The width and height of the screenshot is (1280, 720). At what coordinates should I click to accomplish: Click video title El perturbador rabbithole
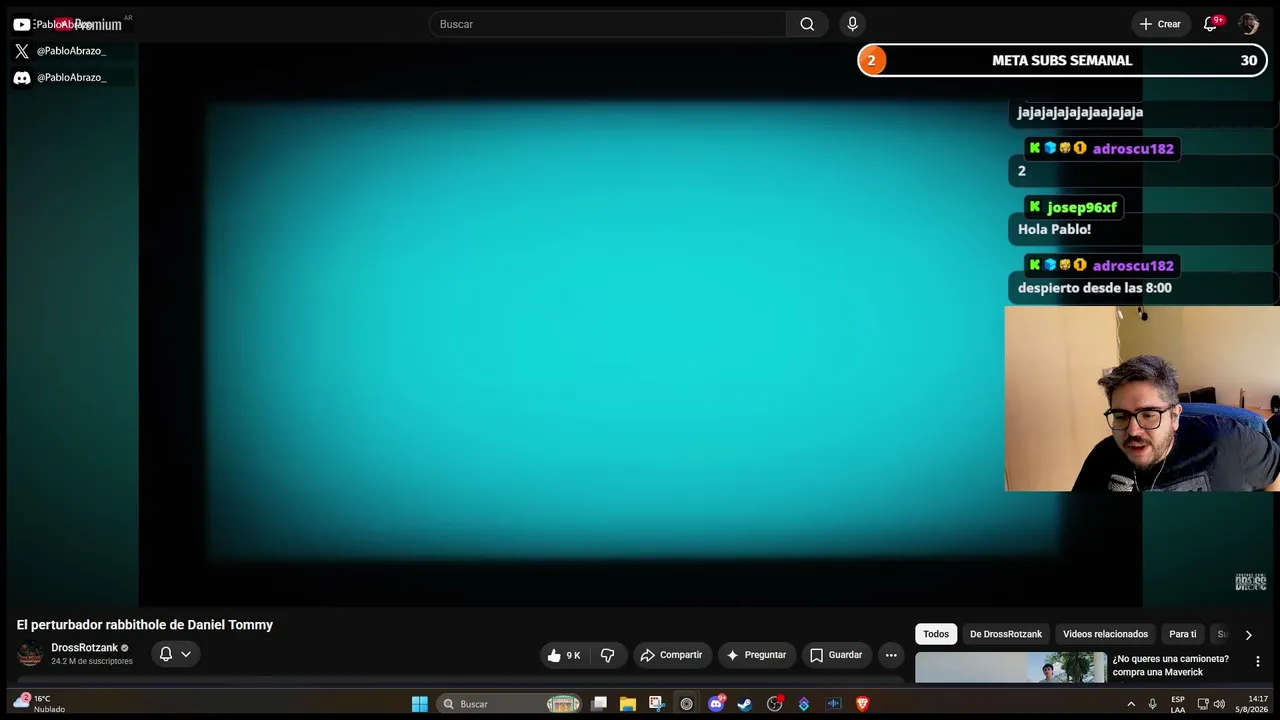click(145, 625)
